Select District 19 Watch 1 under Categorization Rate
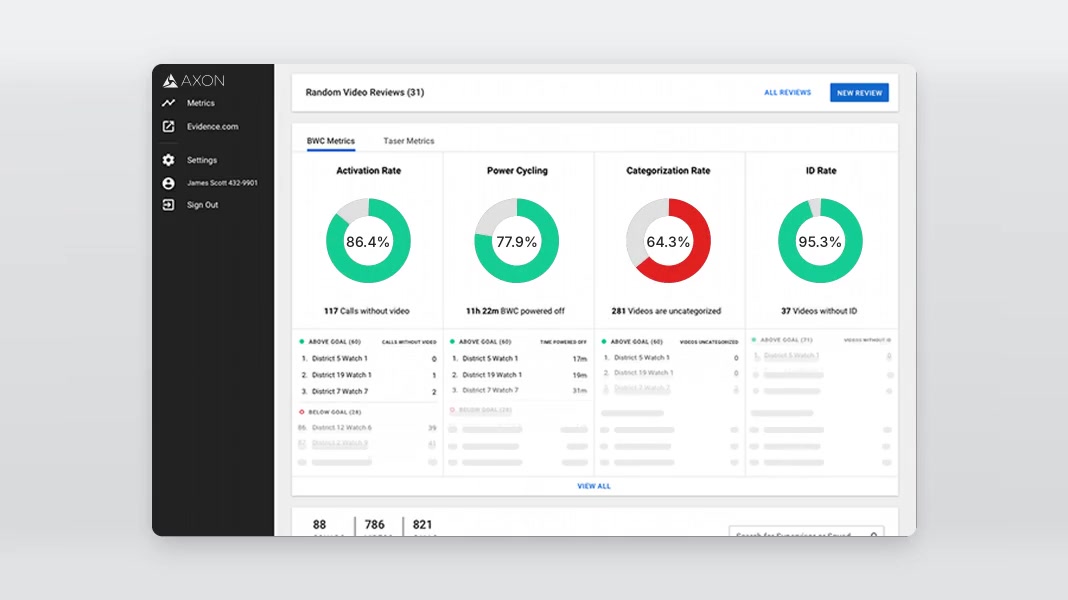This screenshot has height=600, width=1068. [x=670, y=373]
